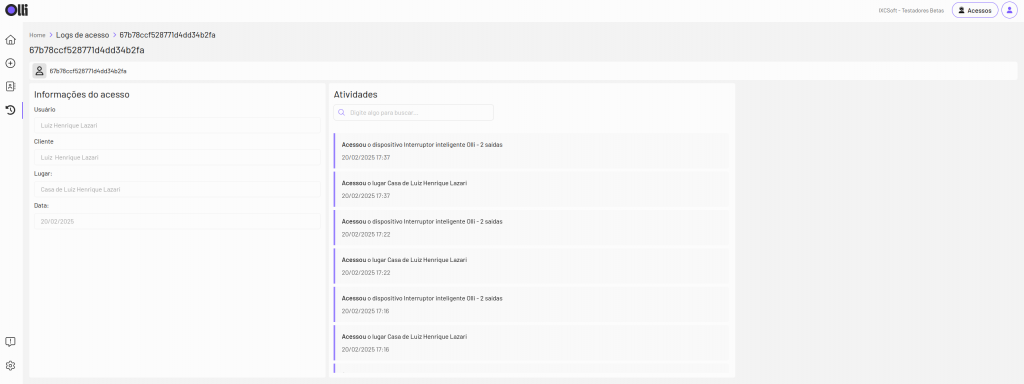Image resolution: width=1024 pixels, height=384 pixels.
Task: Click the Lugar field Casa de Luiz Henrique Lazari
Action: 177,189
